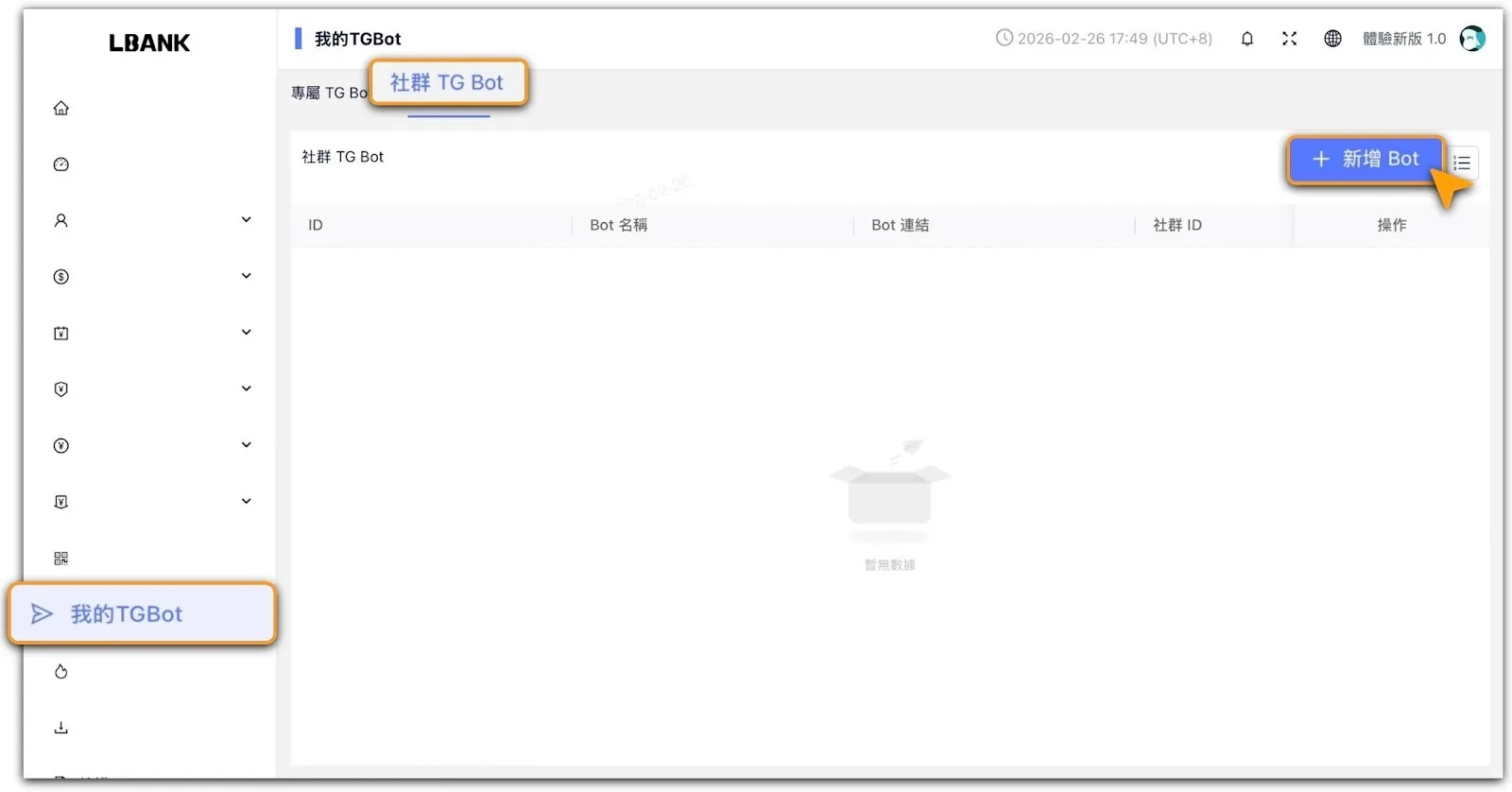Switch to the 專屬 TG Bot tab
The height and width of the screenshot is (792, 1512).
point(328,93)
